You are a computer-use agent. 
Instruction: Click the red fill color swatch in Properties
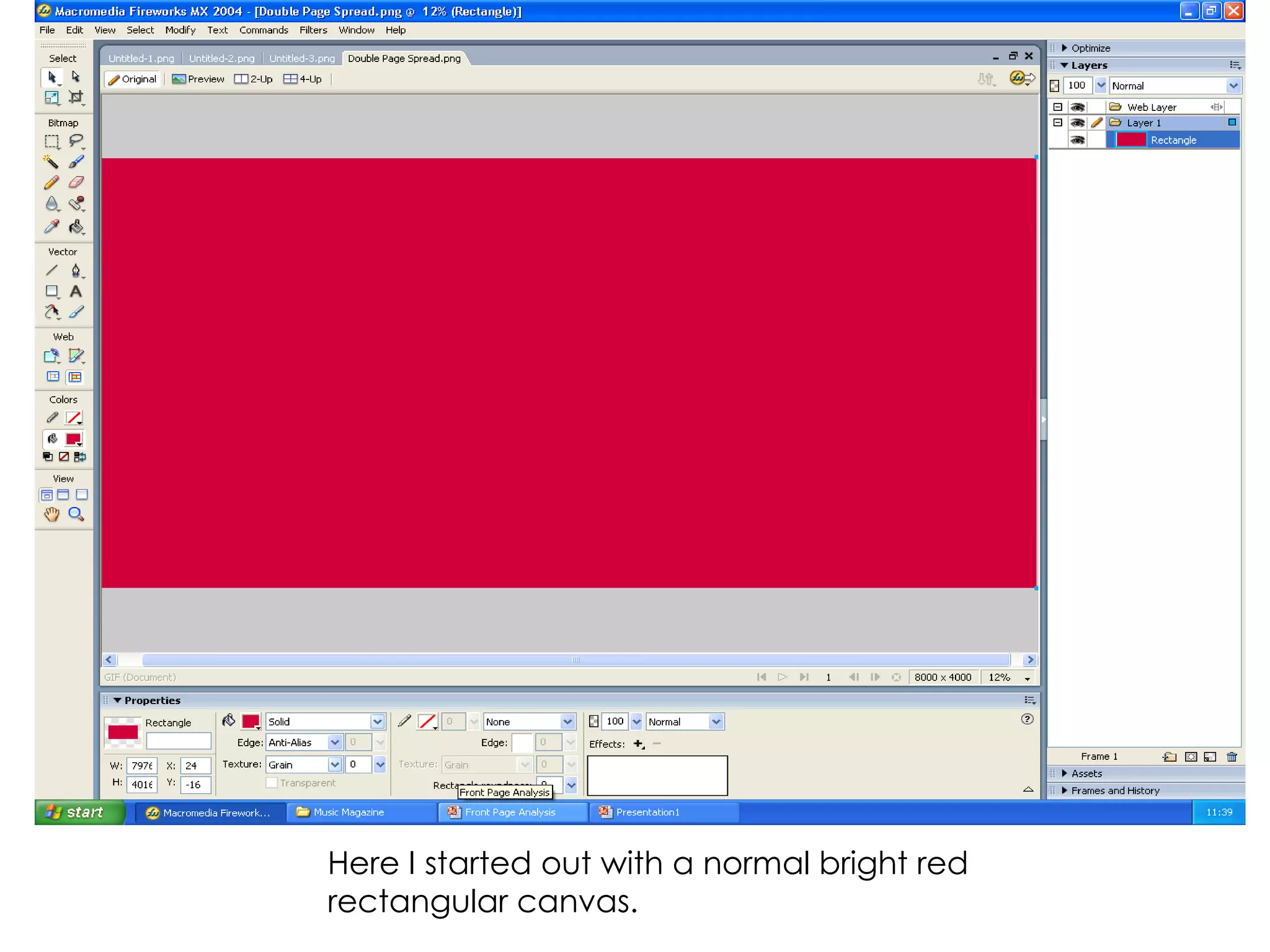[x=251, y=721]
